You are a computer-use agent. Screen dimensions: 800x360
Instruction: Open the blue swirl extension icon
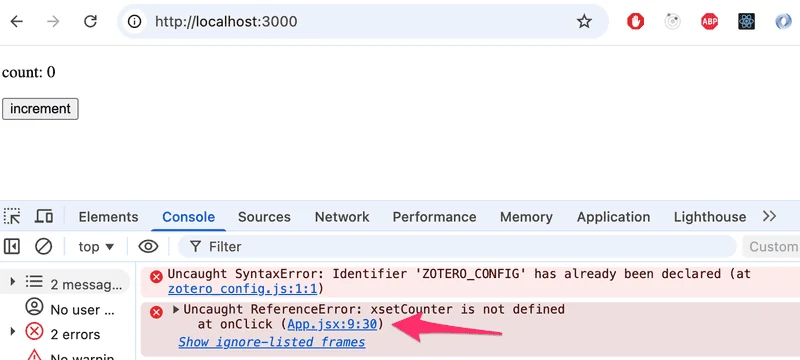(x=783, y=21)
